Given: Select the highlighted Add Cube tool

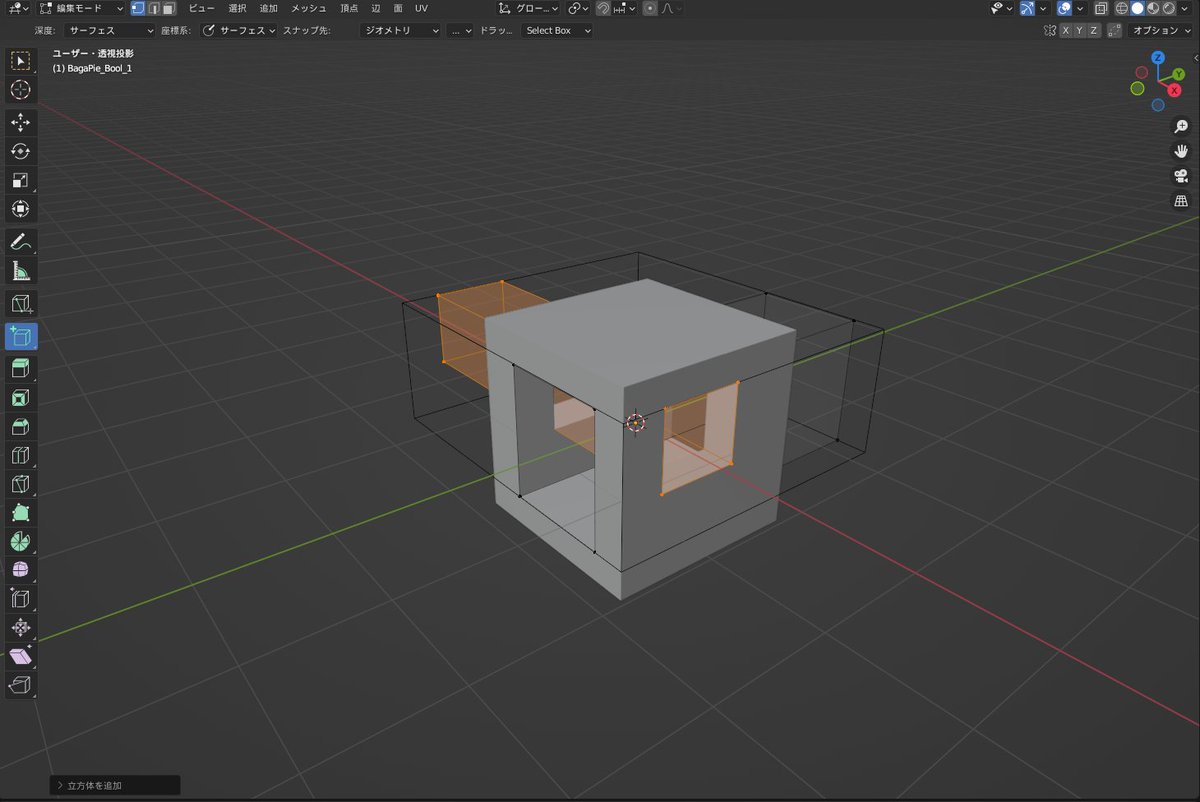Looking at the screenshot, I should pos(20,335).
